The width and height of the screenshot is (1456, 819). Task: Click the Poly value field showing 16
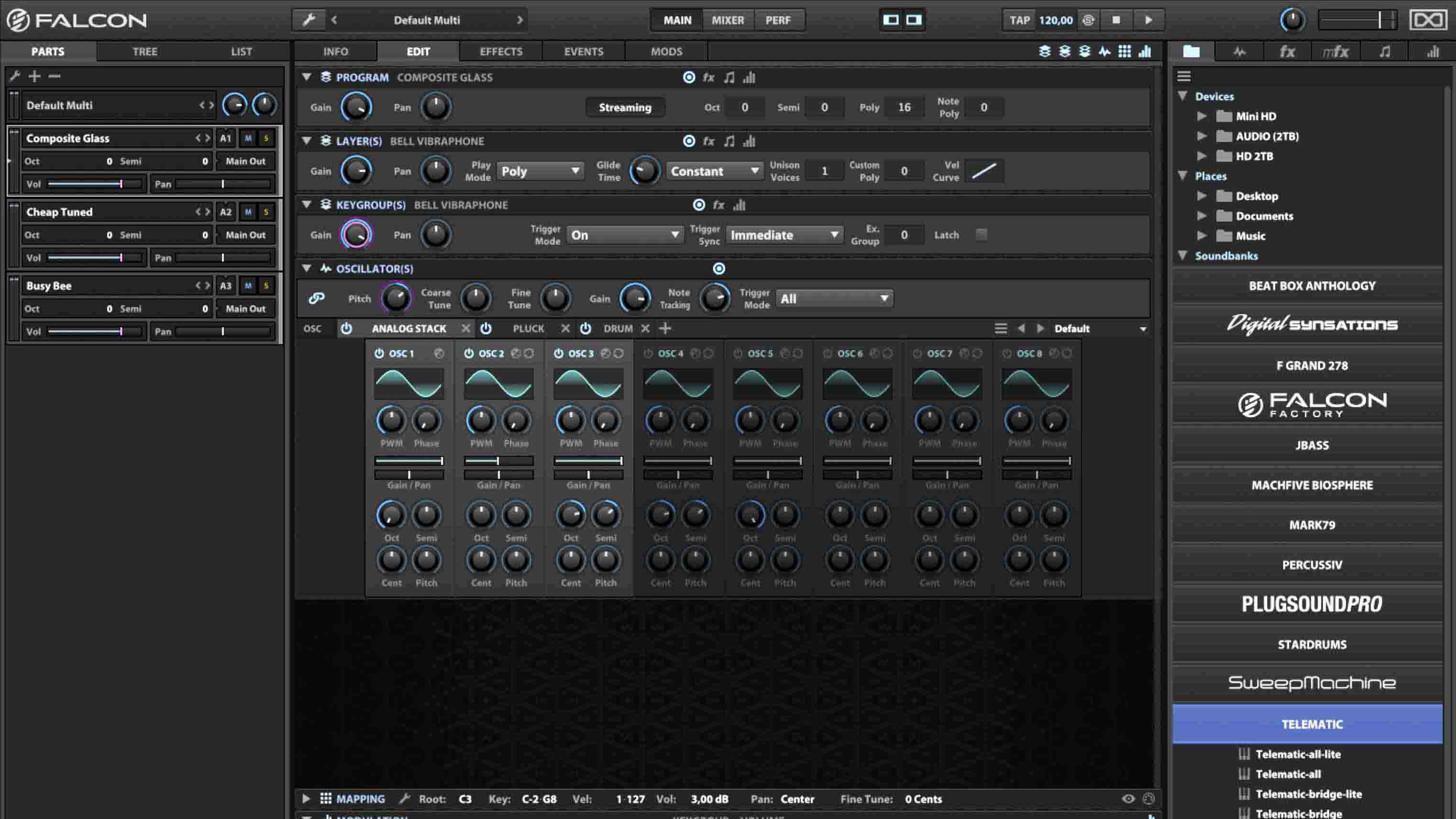coord(904,107)
